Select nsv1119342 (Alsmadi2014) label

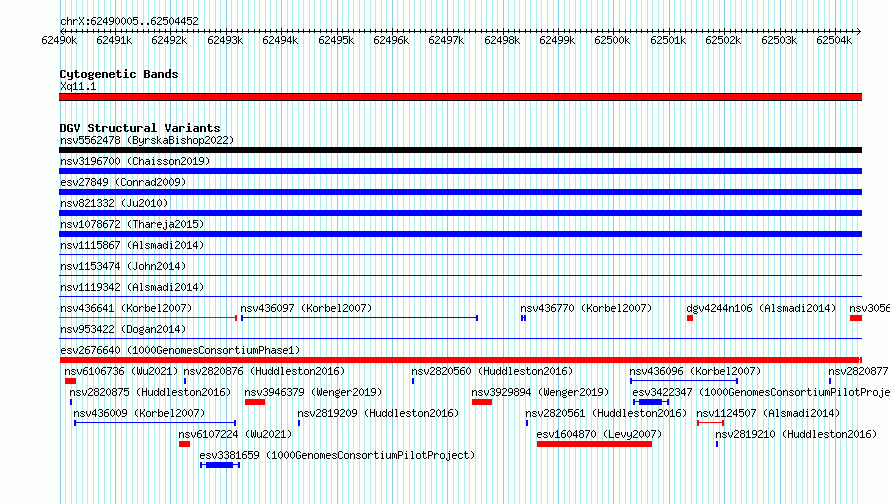click(132, 287)
